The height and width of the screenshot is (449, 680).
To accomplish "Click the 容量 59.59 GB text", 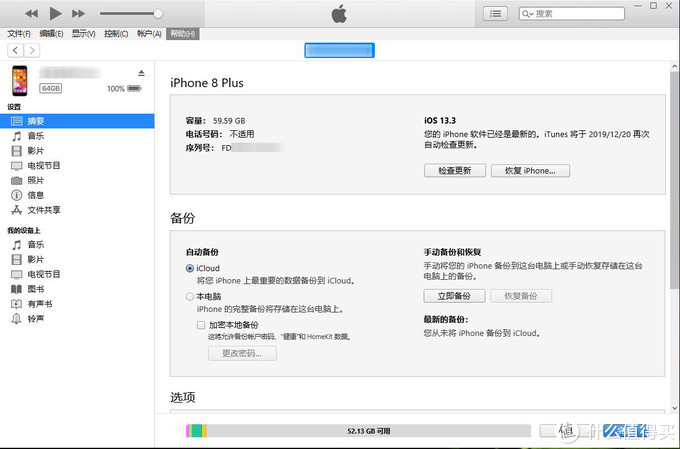I will [x=216, y=121].
